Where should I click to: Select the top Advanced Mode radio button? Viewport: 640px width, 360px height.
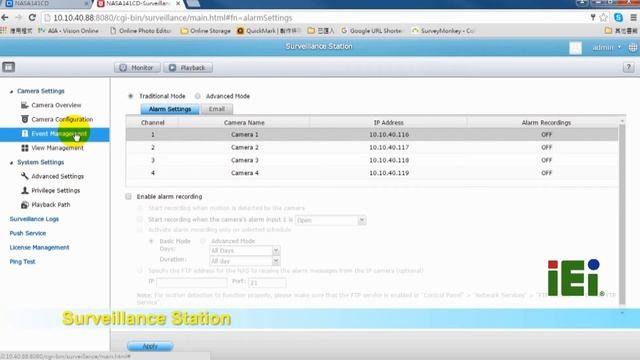tap(198, 96)
